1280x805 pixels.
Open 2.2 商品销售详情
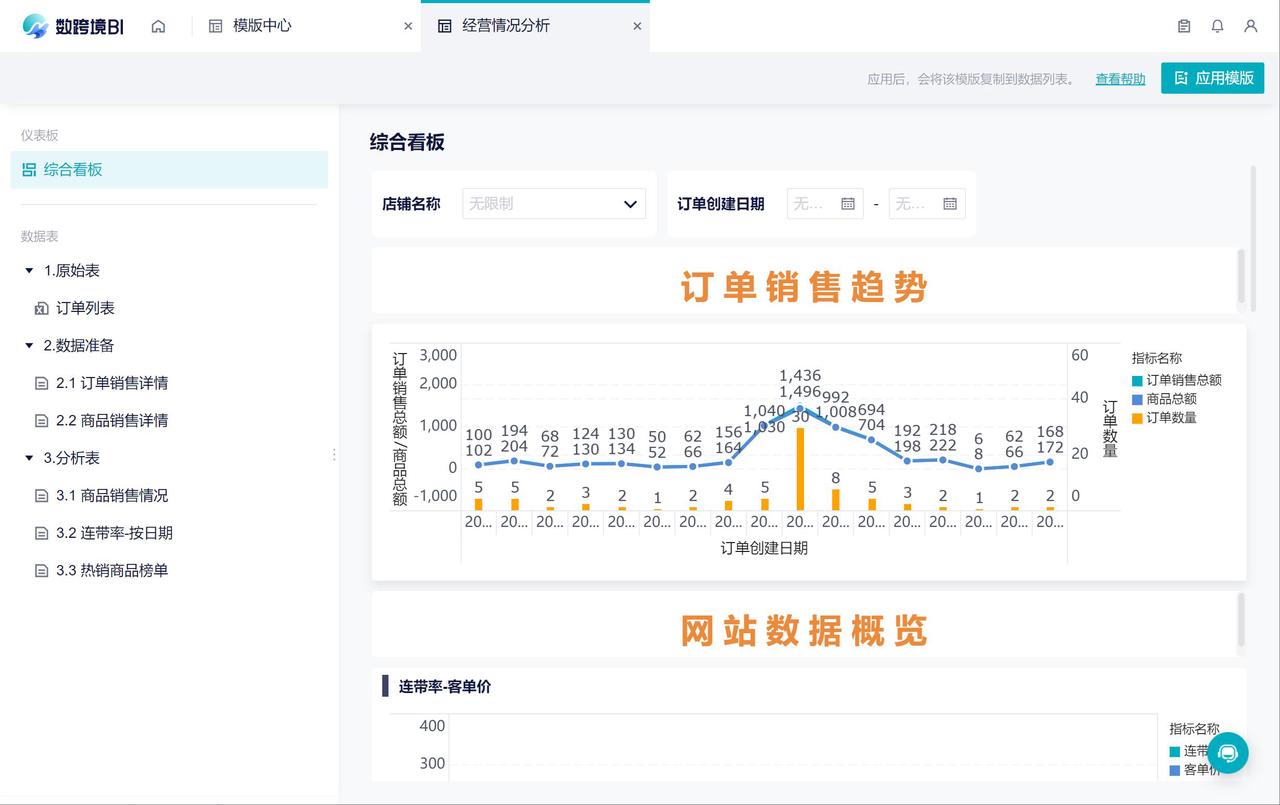tap(112, 421)
